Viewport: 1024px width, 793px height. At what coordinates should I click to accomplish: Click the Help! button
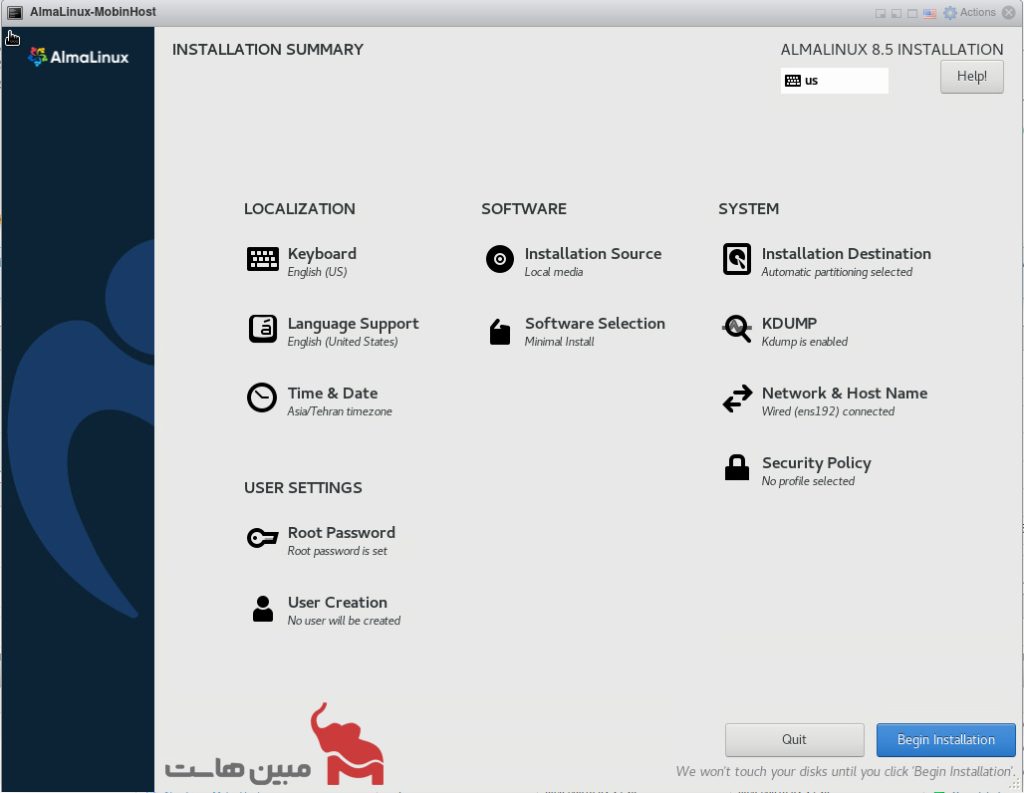(972, 76)
